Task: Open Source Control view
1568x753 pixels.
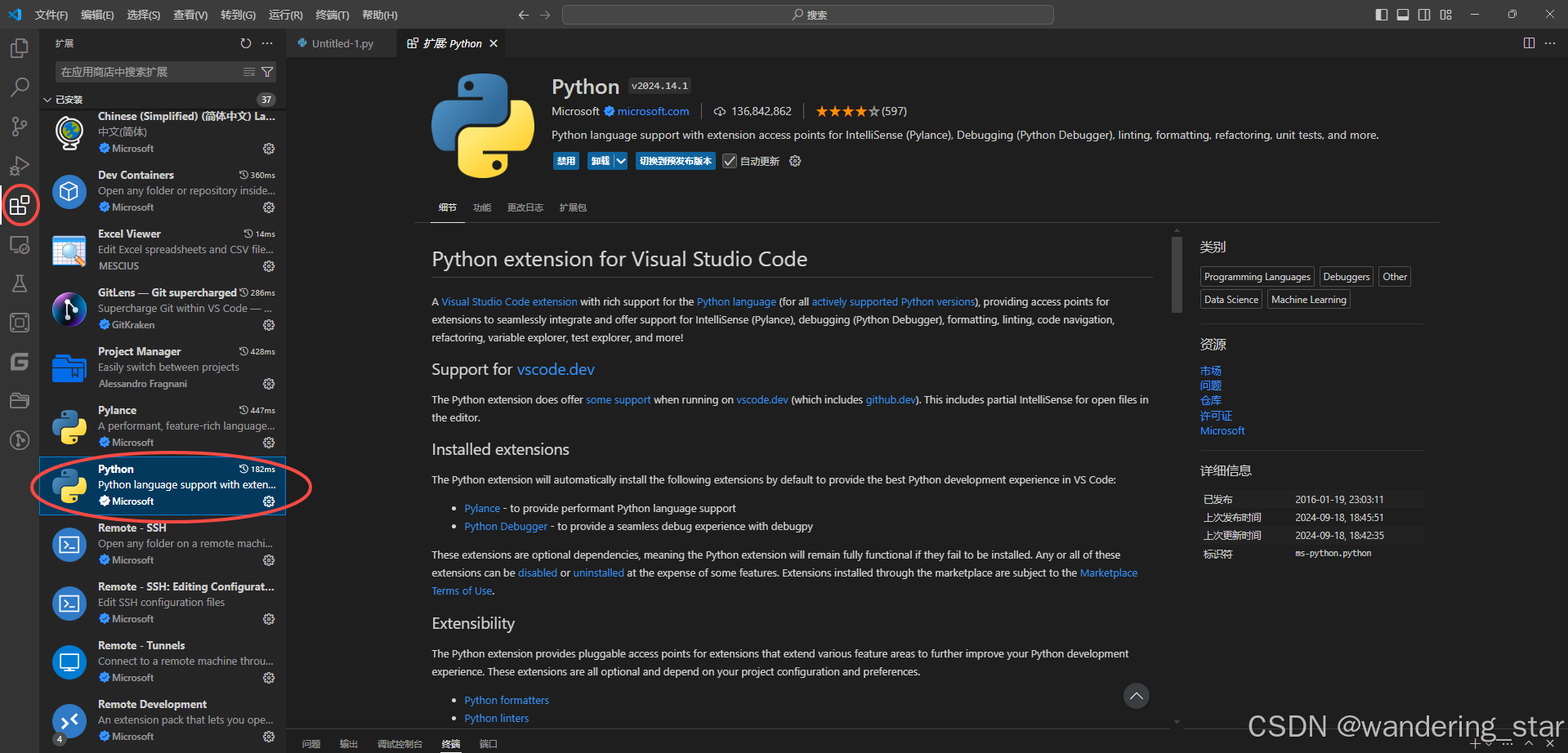Action: pos(20,126)
